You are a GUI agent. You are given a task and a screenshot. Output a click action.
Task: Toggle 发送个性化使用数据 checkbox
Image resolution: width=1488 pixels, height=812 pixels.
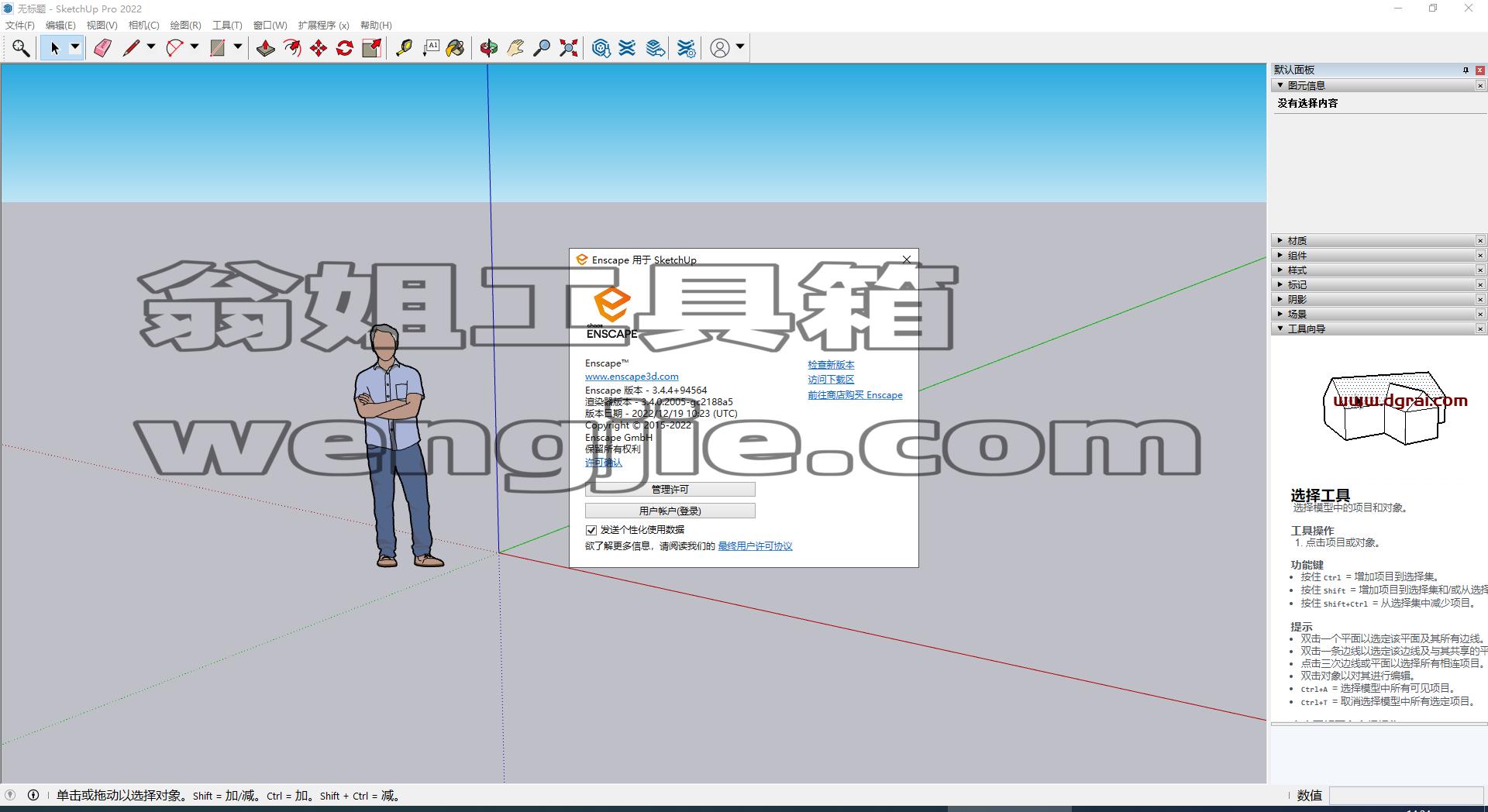[x=591, y=530]
